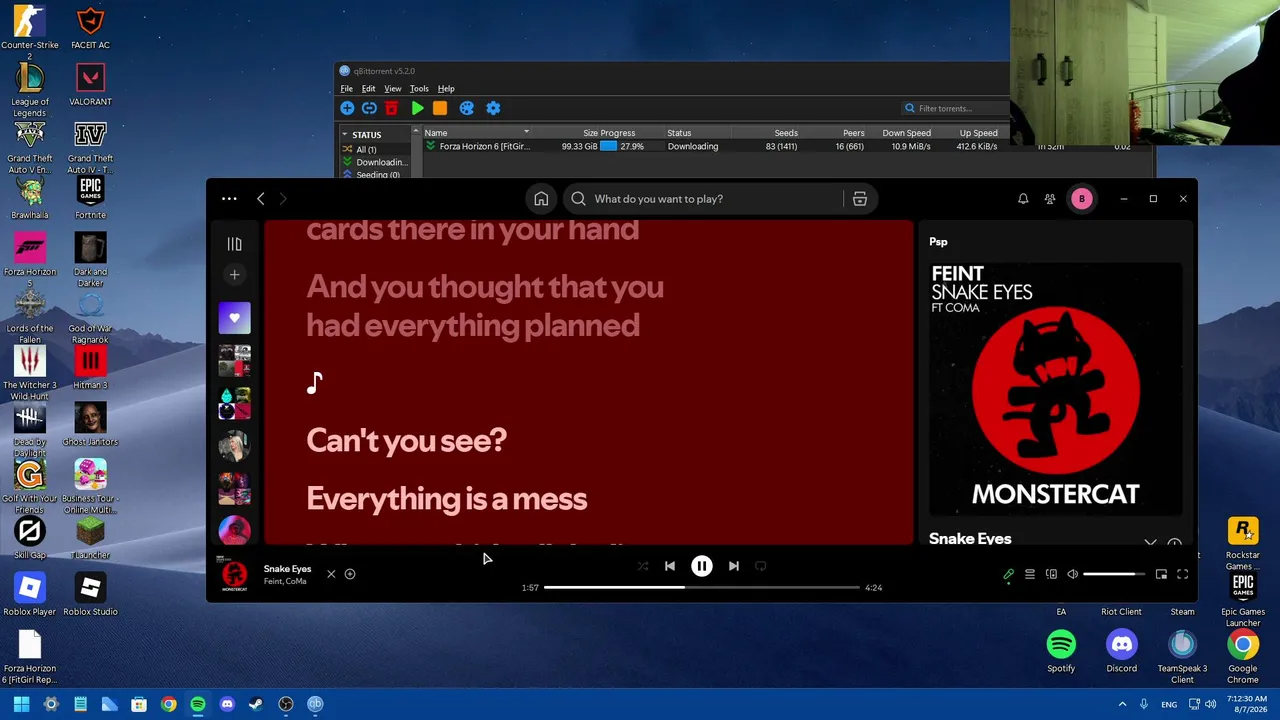This screenshot has width=1280, height=720.
Task: Select the All (1) status filter
Action: click(x=366, y=149)
